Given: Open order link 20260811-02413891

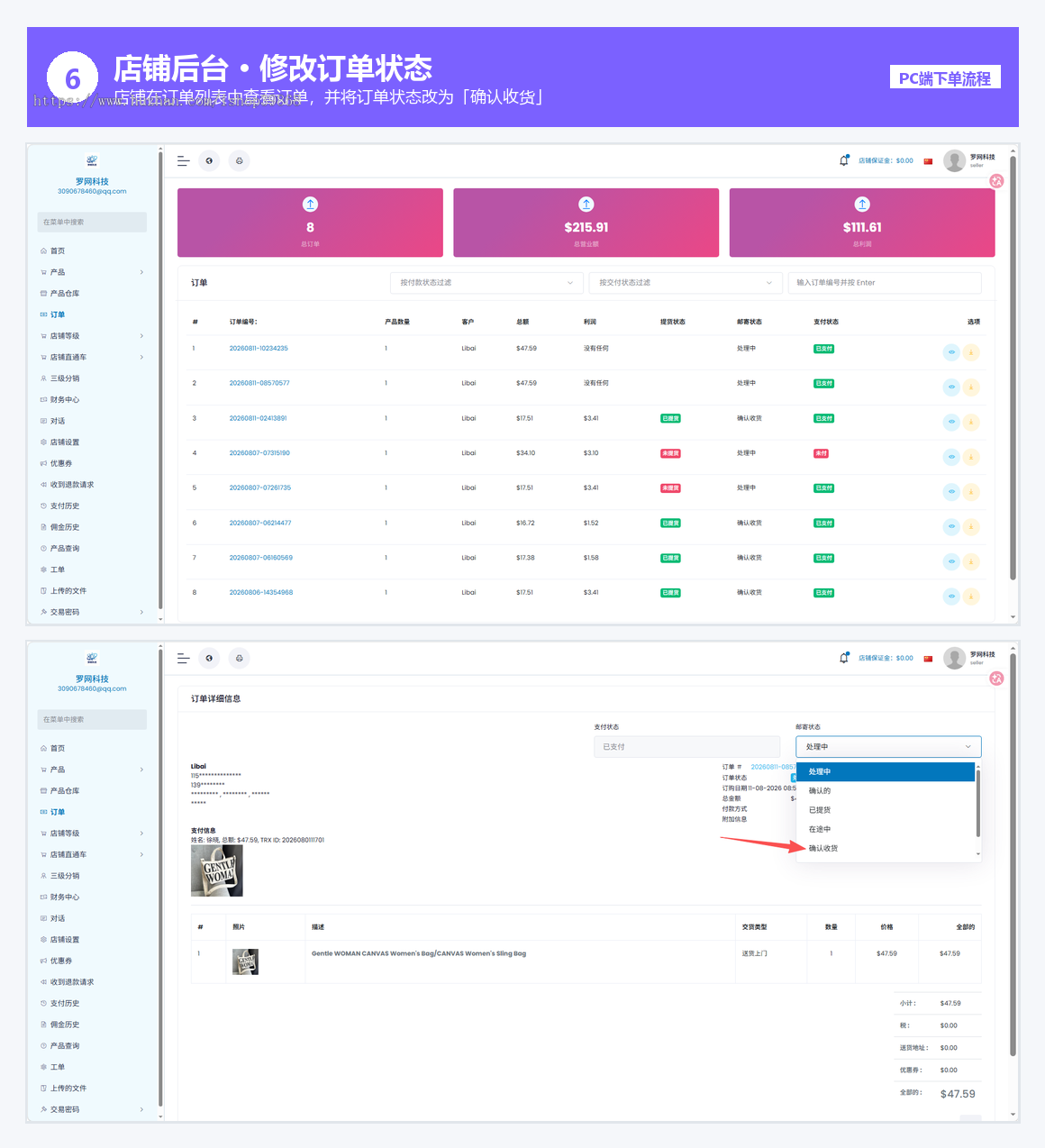Looking at the screenshot, I should 258,418.
